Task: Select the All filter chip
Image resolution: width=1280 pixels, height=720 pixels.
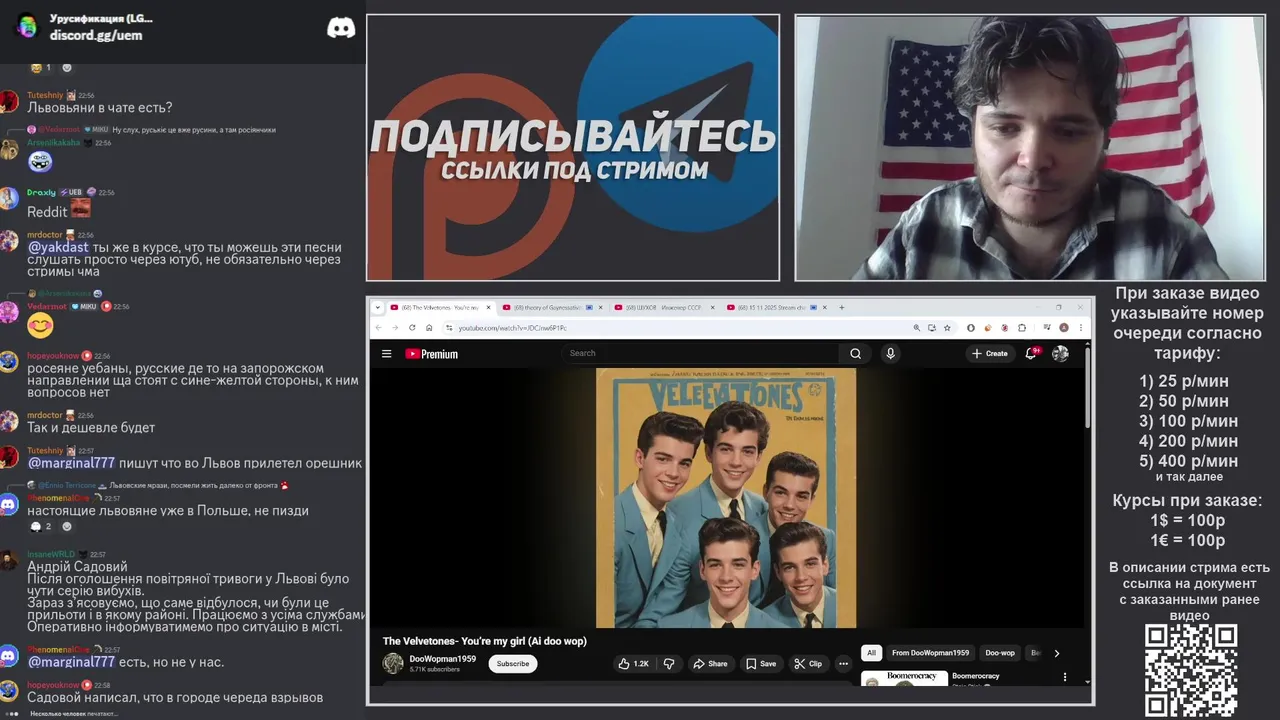Action: tap(871, 653)
